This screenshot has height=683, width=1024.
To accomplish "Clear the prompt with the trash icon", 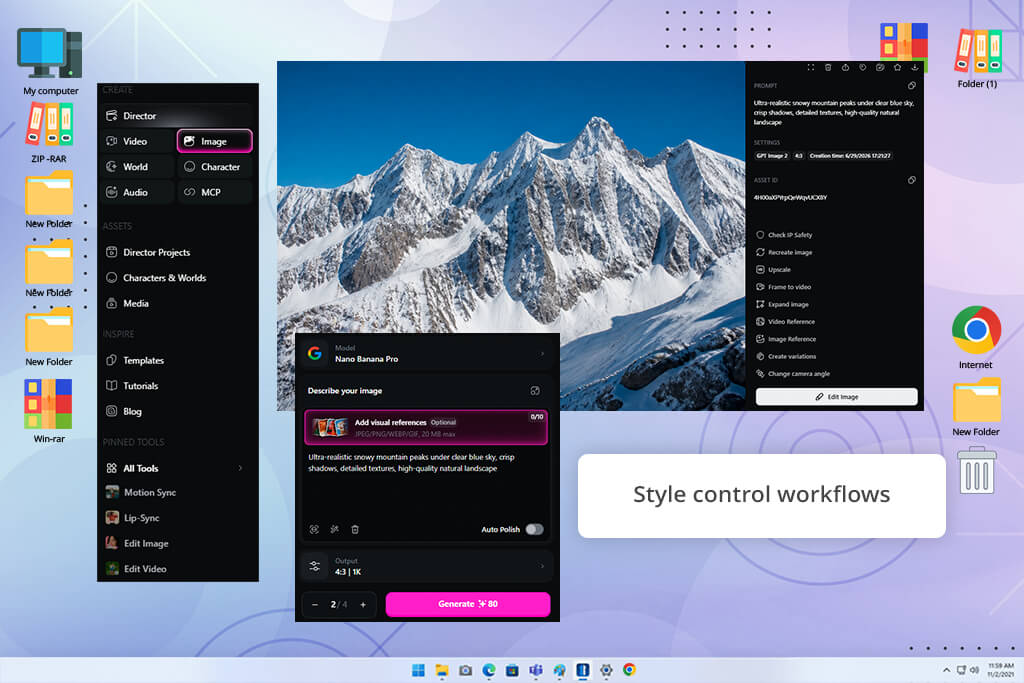I will pyautogui.click(x=355, y=530).
